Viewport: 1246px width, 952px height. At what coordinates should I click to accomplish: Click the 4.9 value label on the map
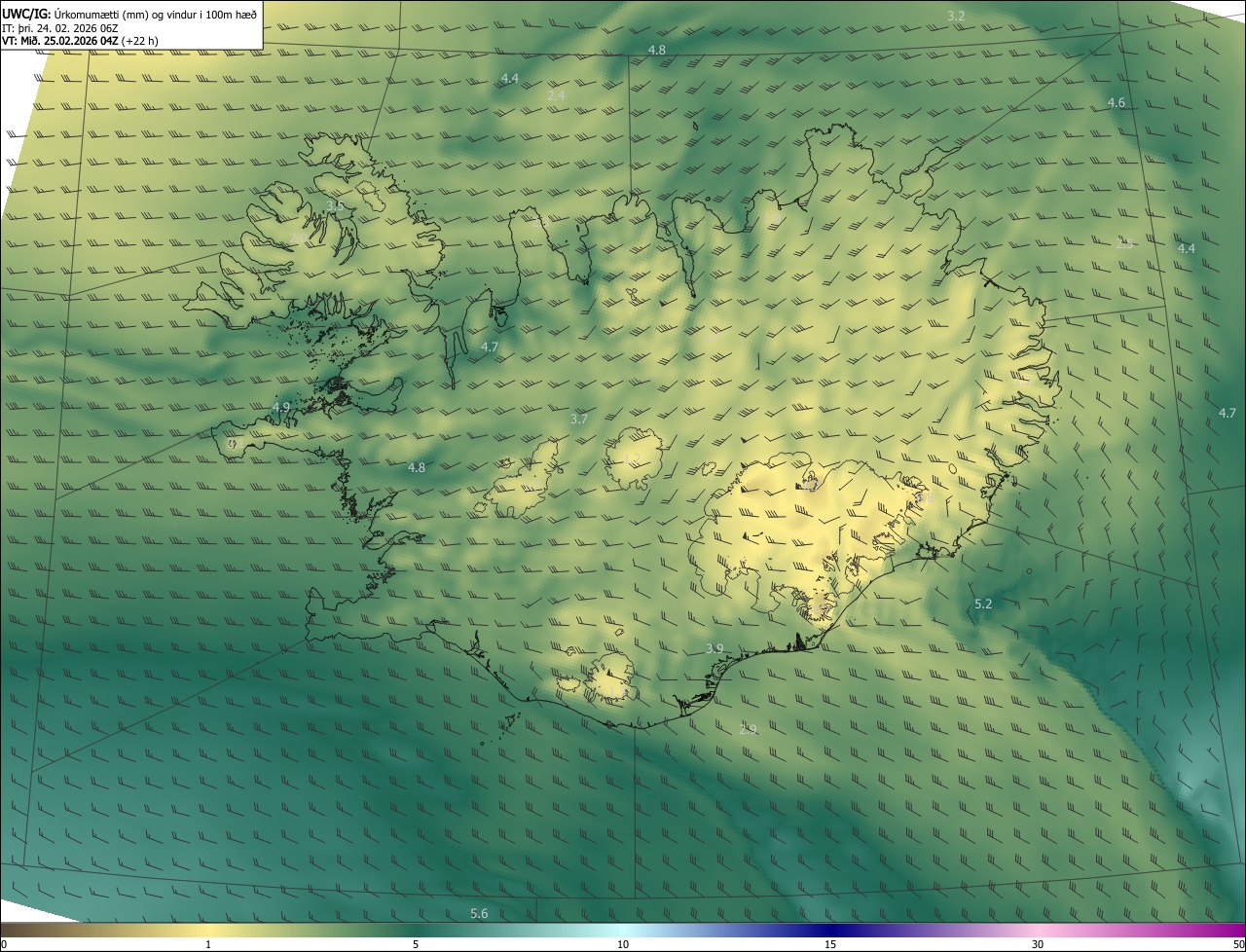(281, 407)
